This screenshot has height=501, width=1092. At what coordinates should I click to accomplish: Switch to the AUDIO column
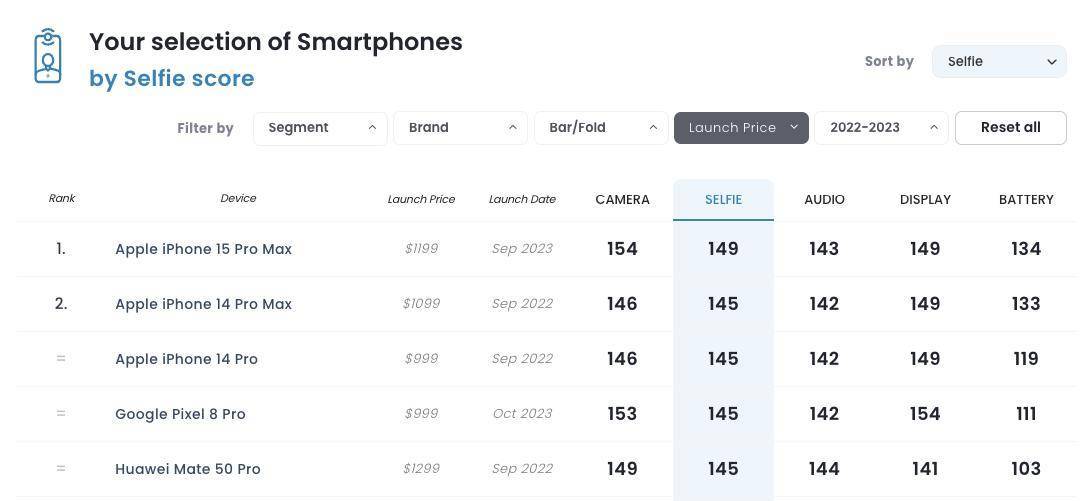click(824, 200)
